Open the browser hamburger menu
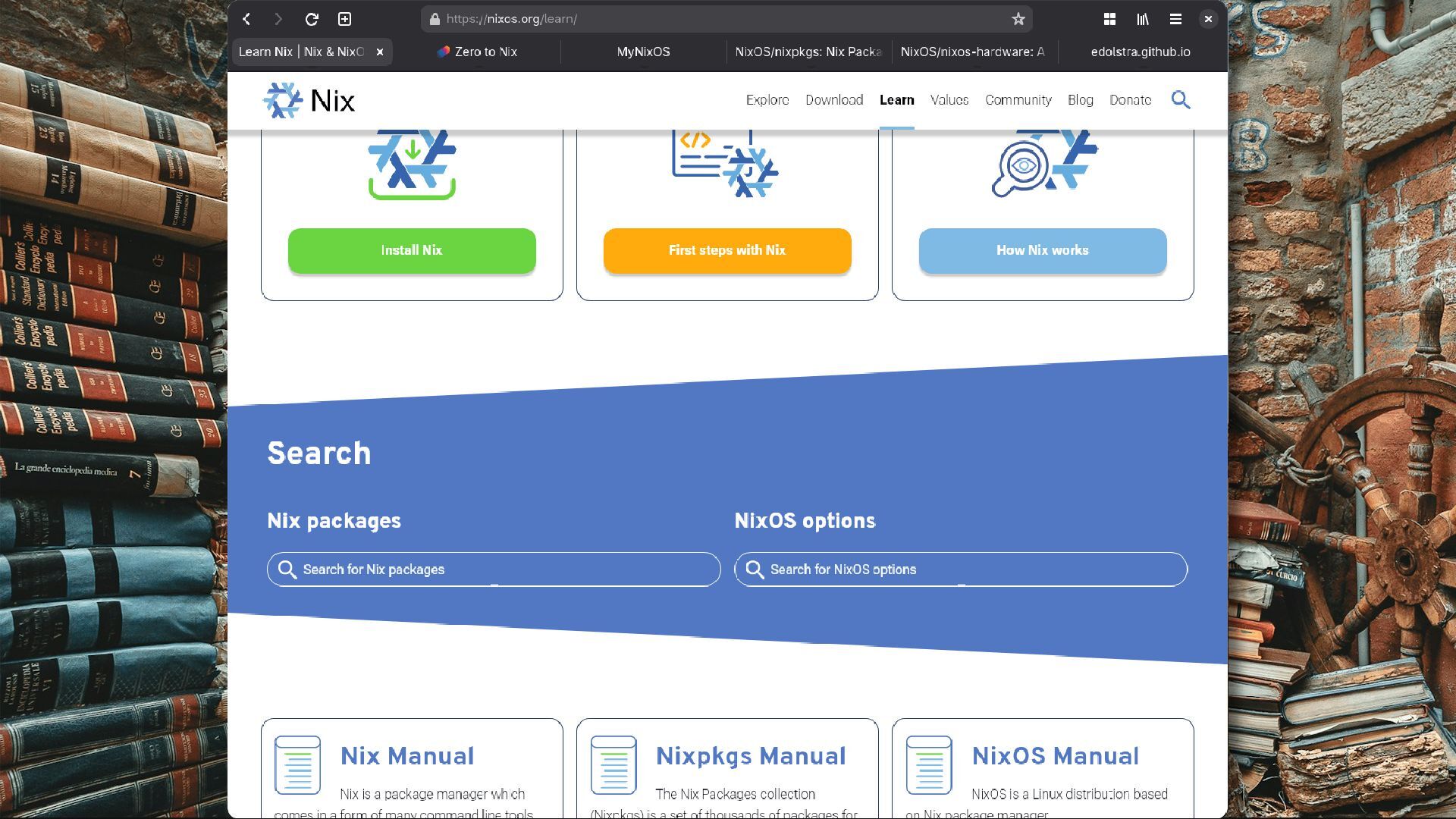The height and width of the screenshot is (819, 1456). (x=1175, y=19)
